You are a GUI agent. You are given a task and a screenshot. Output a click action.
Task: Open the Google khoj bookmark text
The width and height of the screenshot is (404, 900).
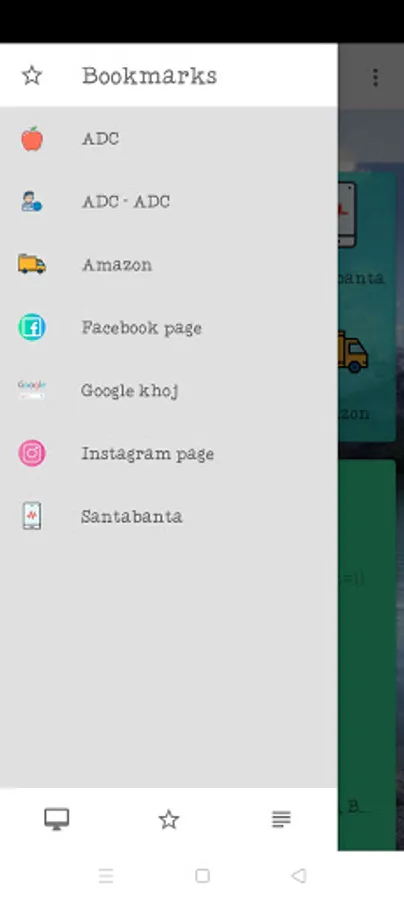coord(130,390)
